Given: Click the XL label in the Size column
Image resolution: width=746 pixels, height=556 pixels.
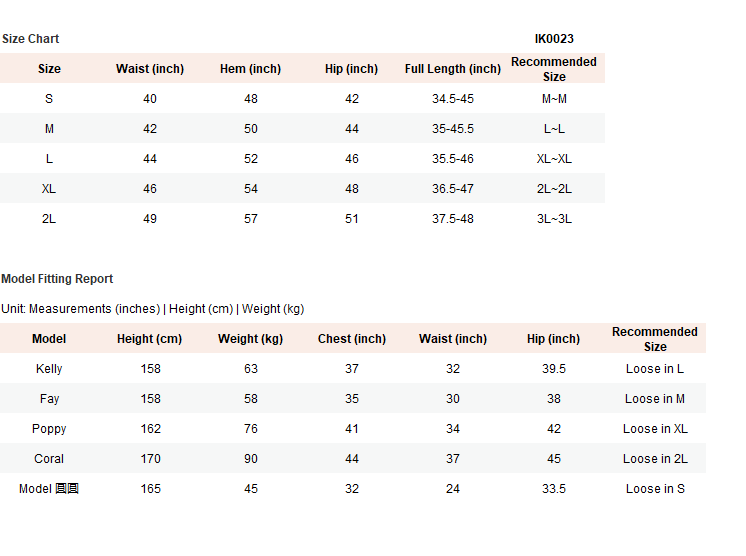Looking at the screenshot, I should 49,189.
